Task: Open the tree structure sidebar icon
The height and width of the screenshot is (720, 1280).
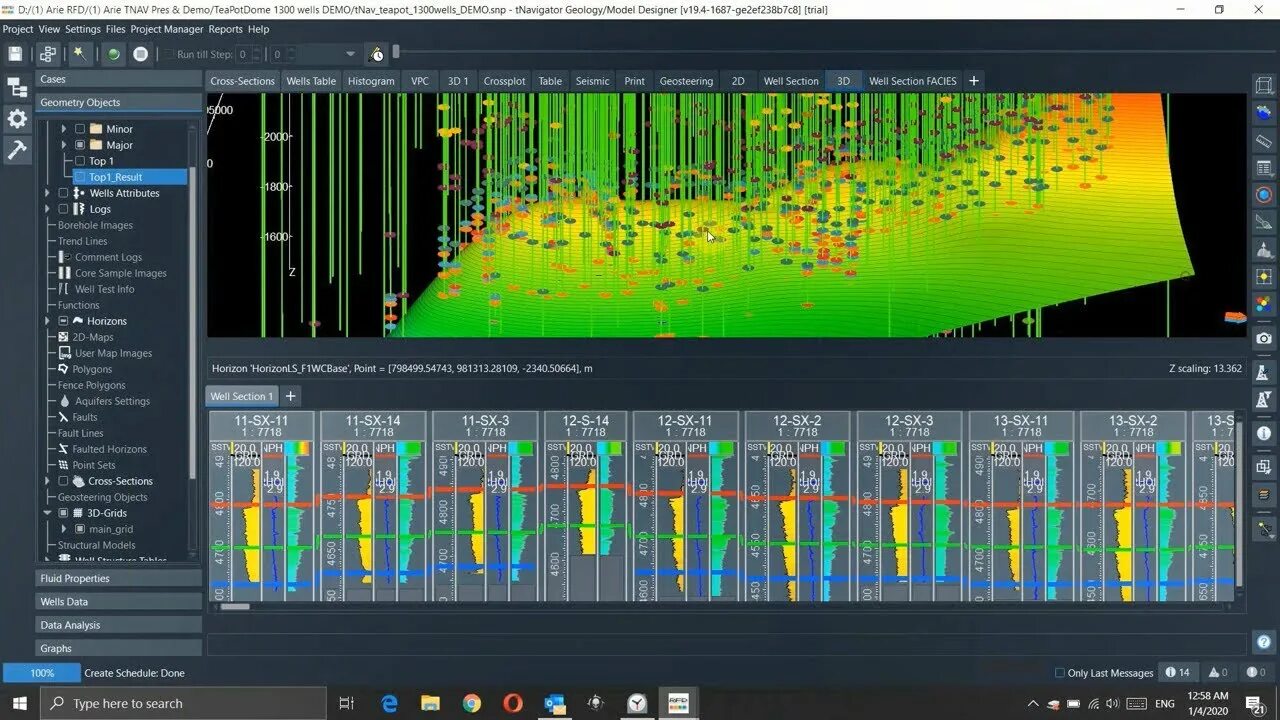Action: [x=17, y=88]
